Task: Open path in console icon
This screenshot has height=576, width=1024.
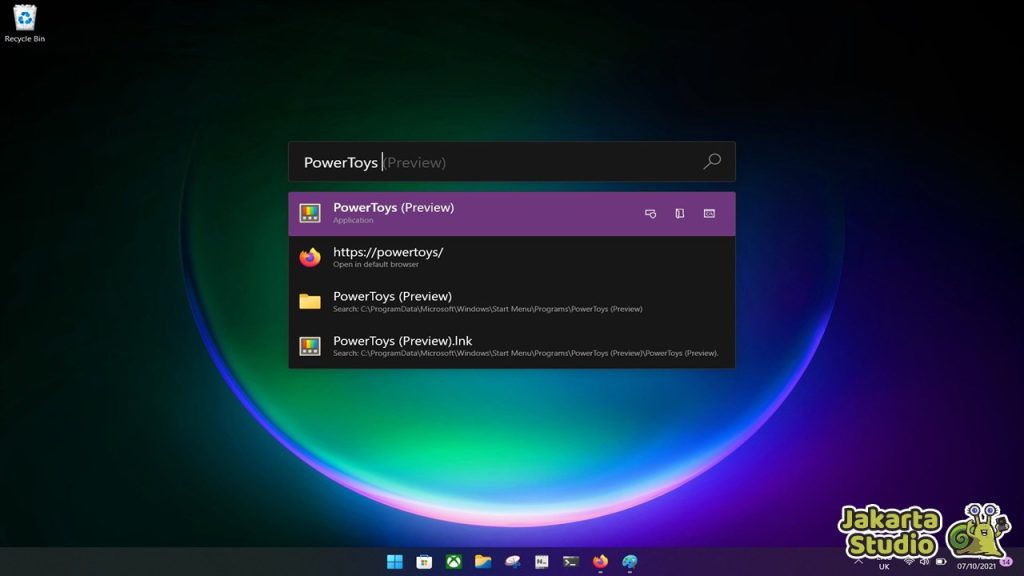Action: (709, 214)
